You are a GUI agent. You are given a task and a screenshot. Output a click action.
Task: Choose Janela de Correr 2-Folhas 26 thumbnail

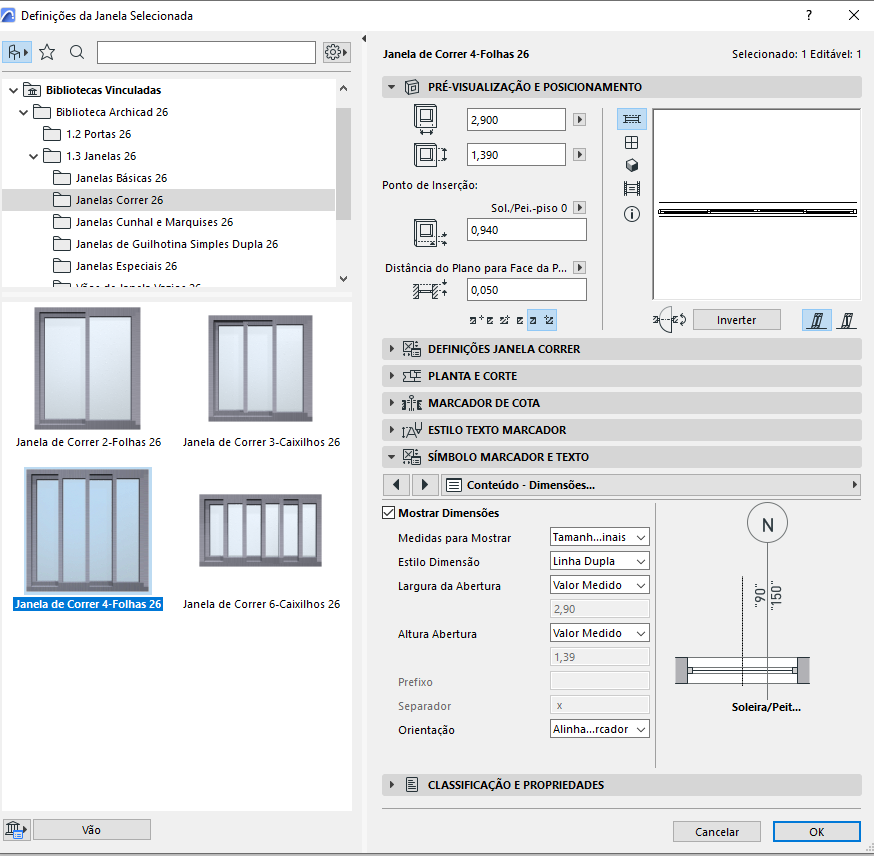point(88,368)
